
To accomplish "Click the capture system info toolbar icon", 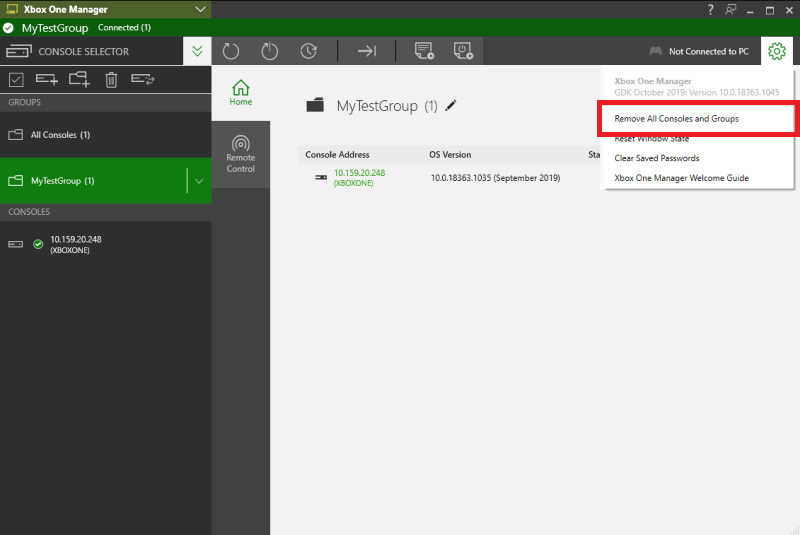I will pyautogui.click(x=424, y=51).
